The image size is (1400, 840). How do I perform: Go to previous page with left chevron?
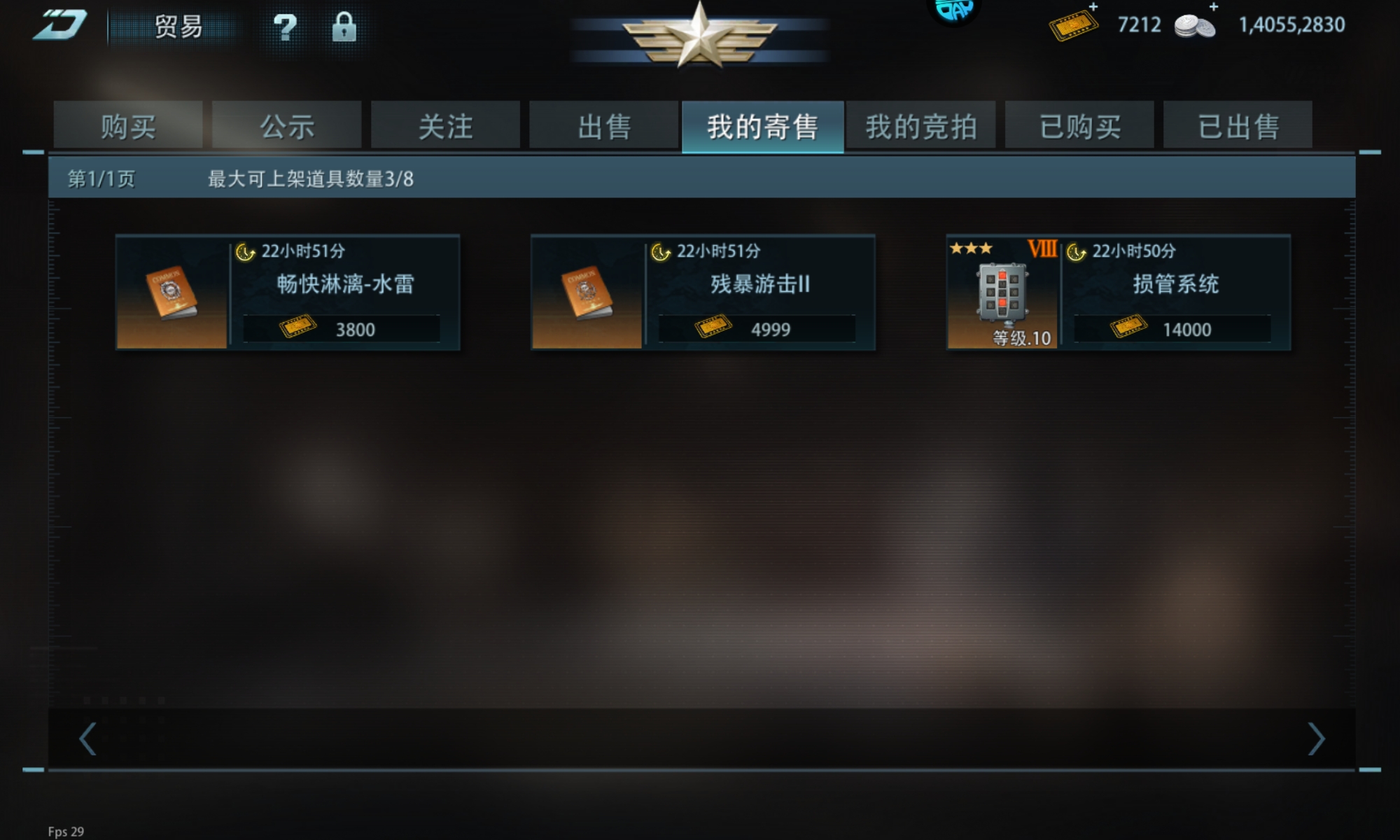[x=87, y=739]
